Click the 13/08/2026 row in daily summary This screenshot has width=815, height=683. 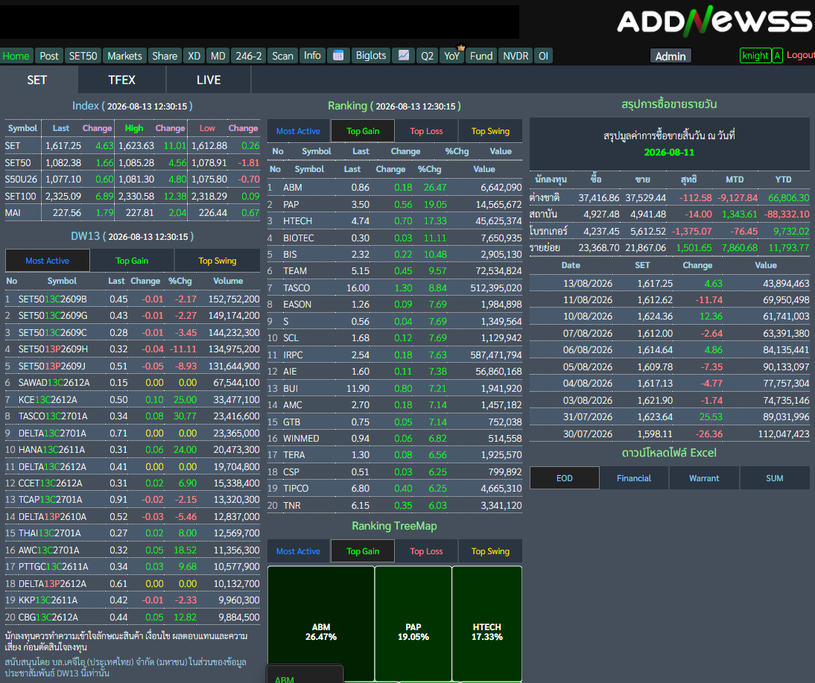[669, 283]
